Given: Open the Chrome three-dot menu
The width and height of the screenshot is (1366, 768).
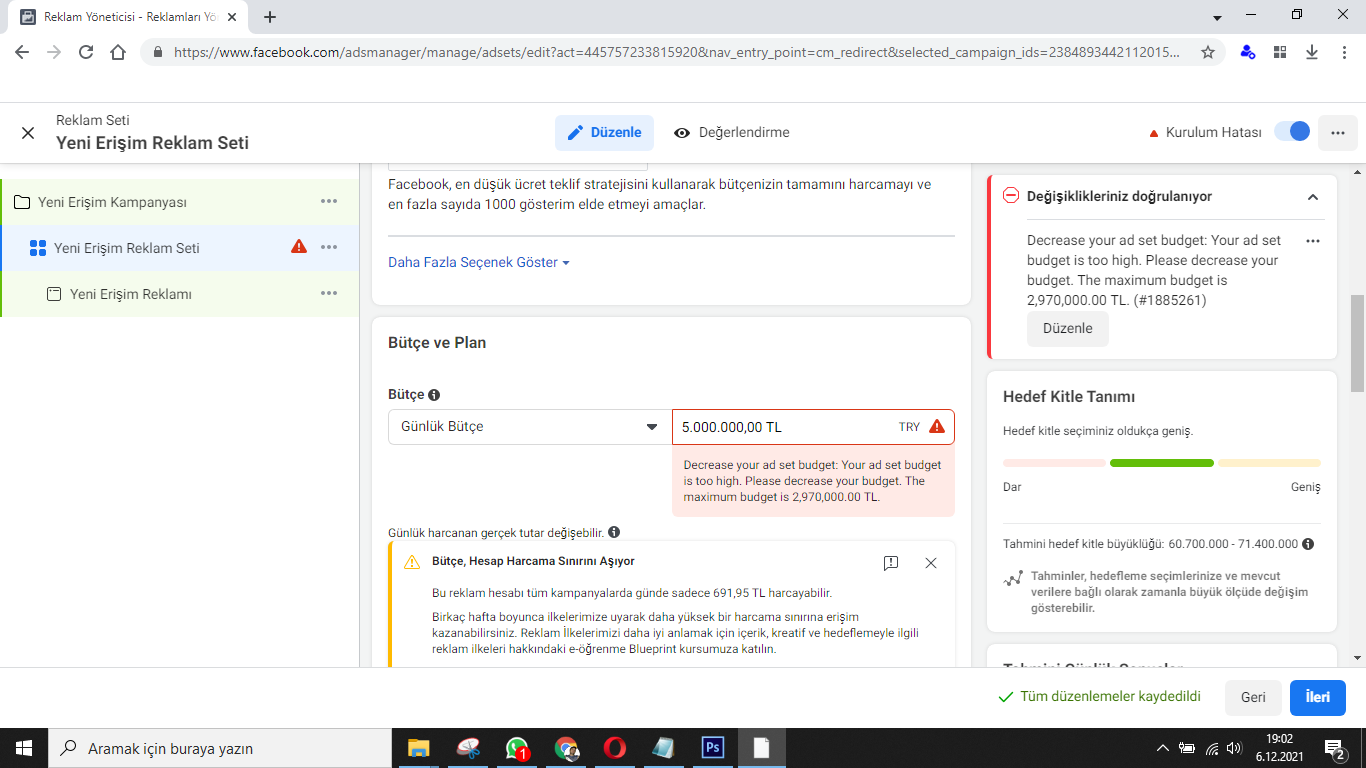Looking at the screenshot, I should [1343, 52].
